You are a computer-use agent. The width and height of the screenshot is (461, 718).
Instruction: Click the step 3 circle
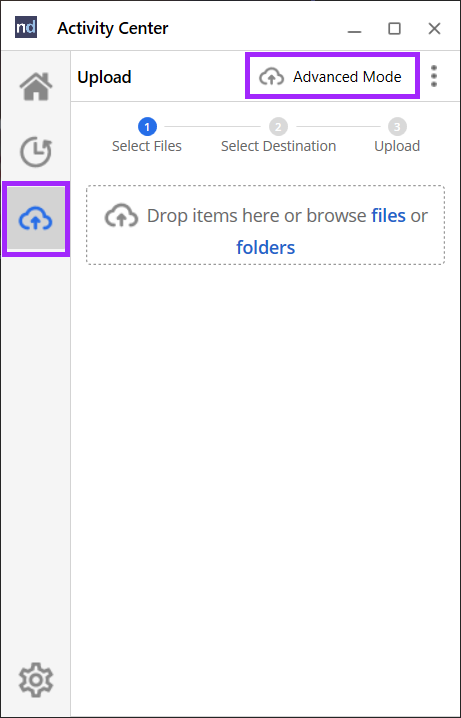point(397,126)
